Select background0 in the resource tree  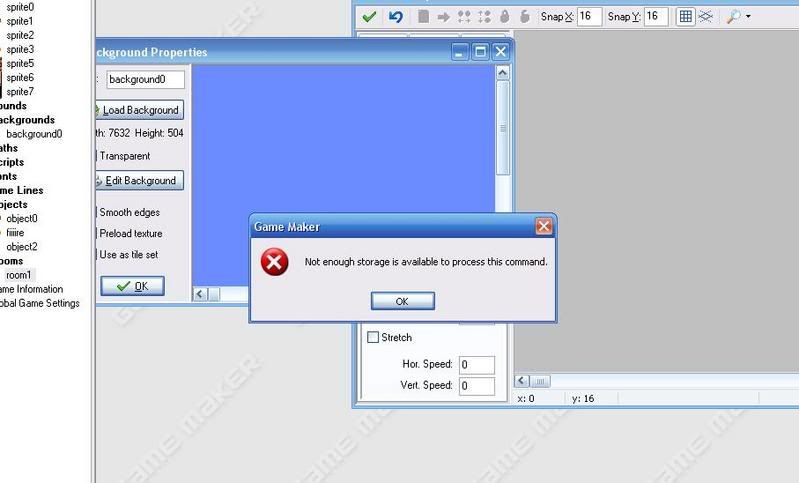34,134
